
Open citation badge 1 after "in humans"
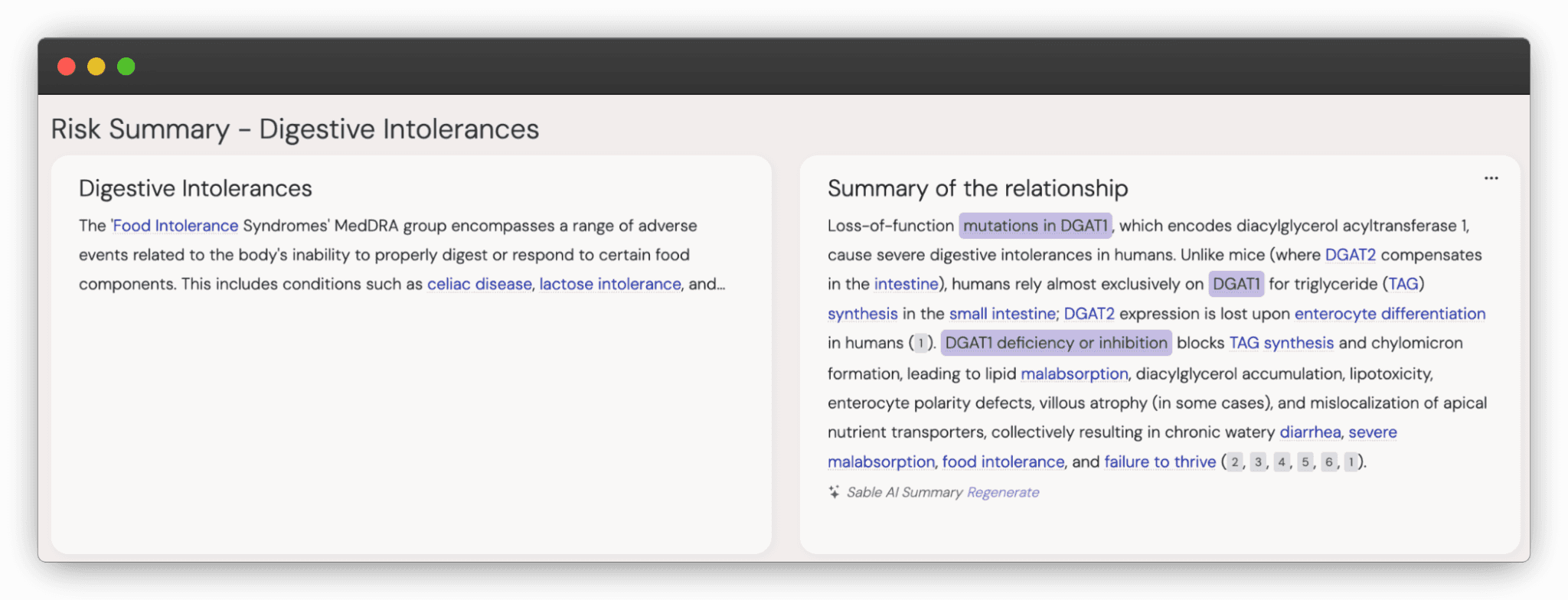tap(921, 343)
